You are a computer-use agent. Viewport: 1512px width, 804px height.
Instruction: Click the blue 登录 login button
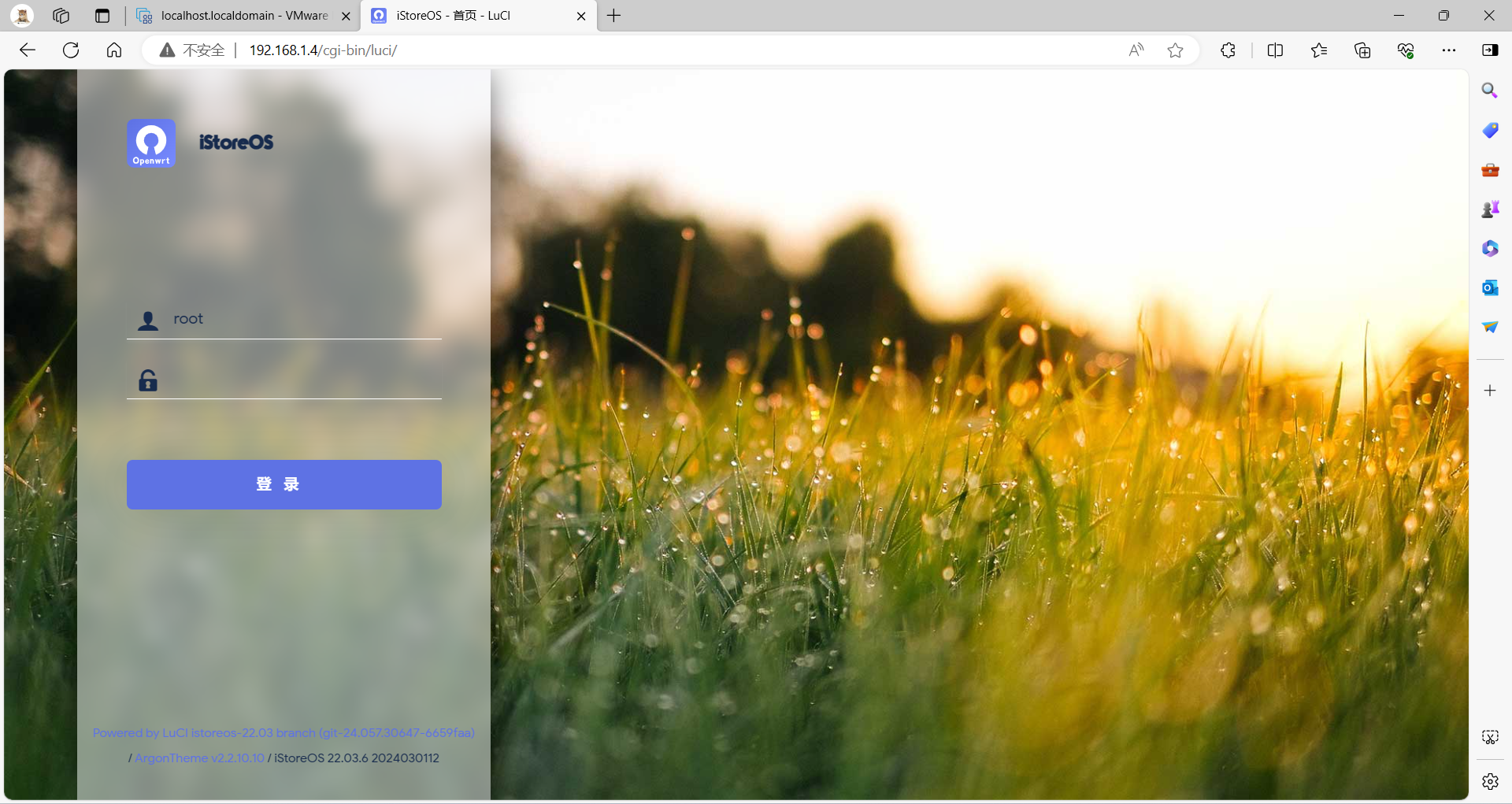click(x=283, y=484)
